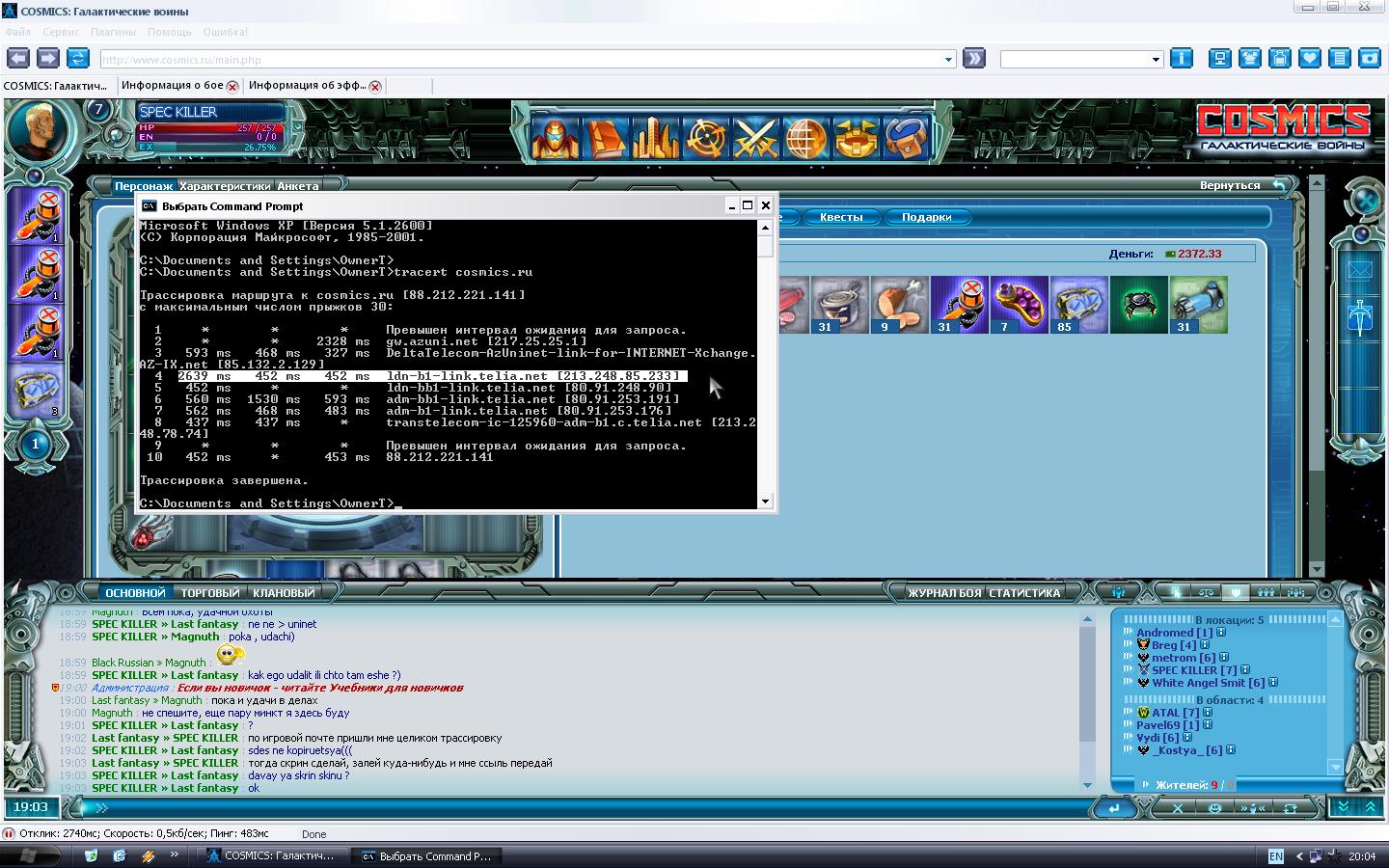Close the 'Информация об эфф...' tab
Screen dimensions: 1389x868
(375, 86)
